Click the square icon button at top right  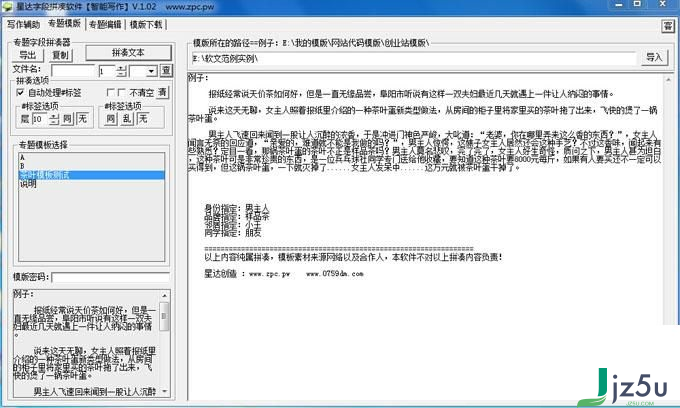click(668, 26)
